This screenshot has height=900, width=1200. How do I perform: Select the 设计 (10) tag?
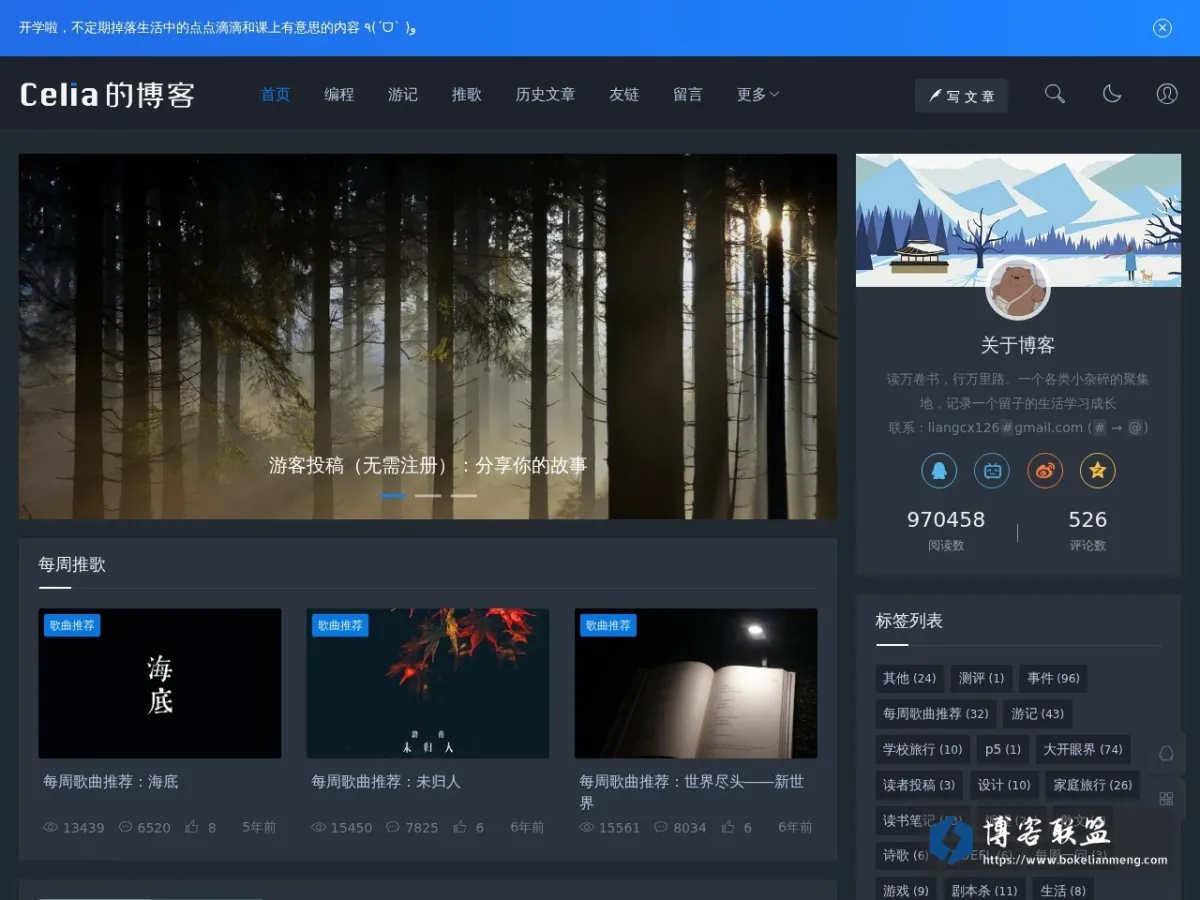point(1004,785)
